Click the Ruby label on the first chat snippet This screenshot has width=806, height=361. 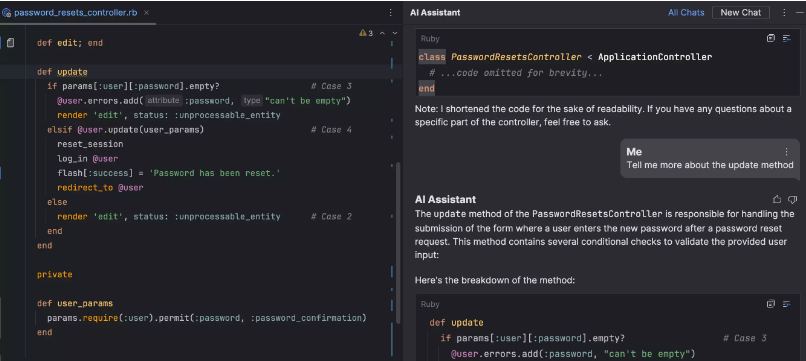(430, 39)
